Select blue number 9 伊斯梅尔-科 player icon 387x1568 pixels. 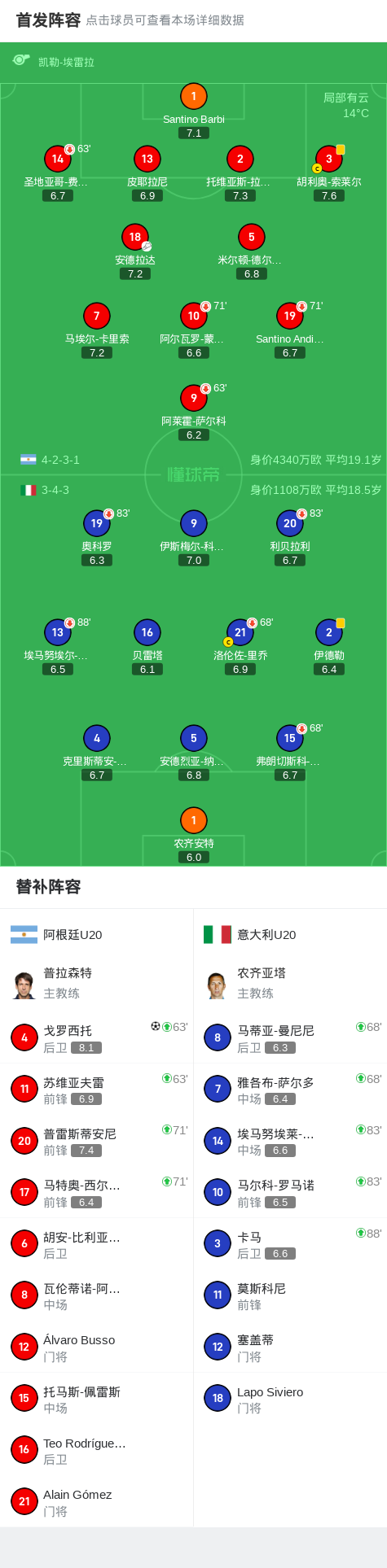tap(194, 523)
